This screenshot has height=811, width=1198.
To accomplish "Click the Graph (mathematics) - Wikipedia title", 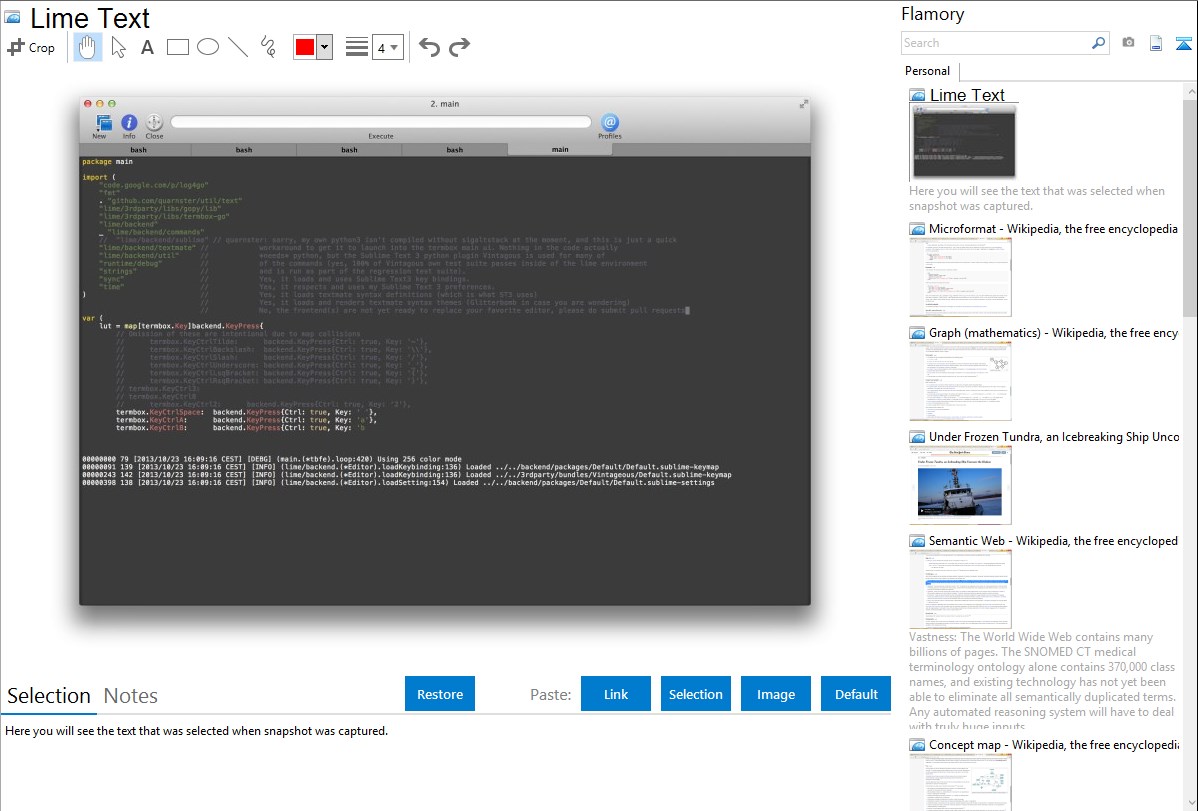I will coord(1053,333).
